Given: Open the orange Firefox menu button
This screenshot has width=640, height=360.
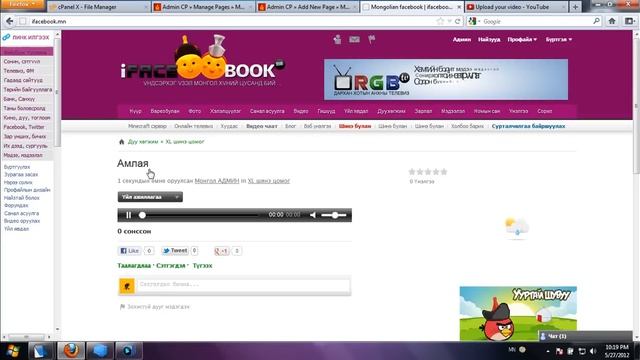Looking at the screenshot, I should 22,4.
